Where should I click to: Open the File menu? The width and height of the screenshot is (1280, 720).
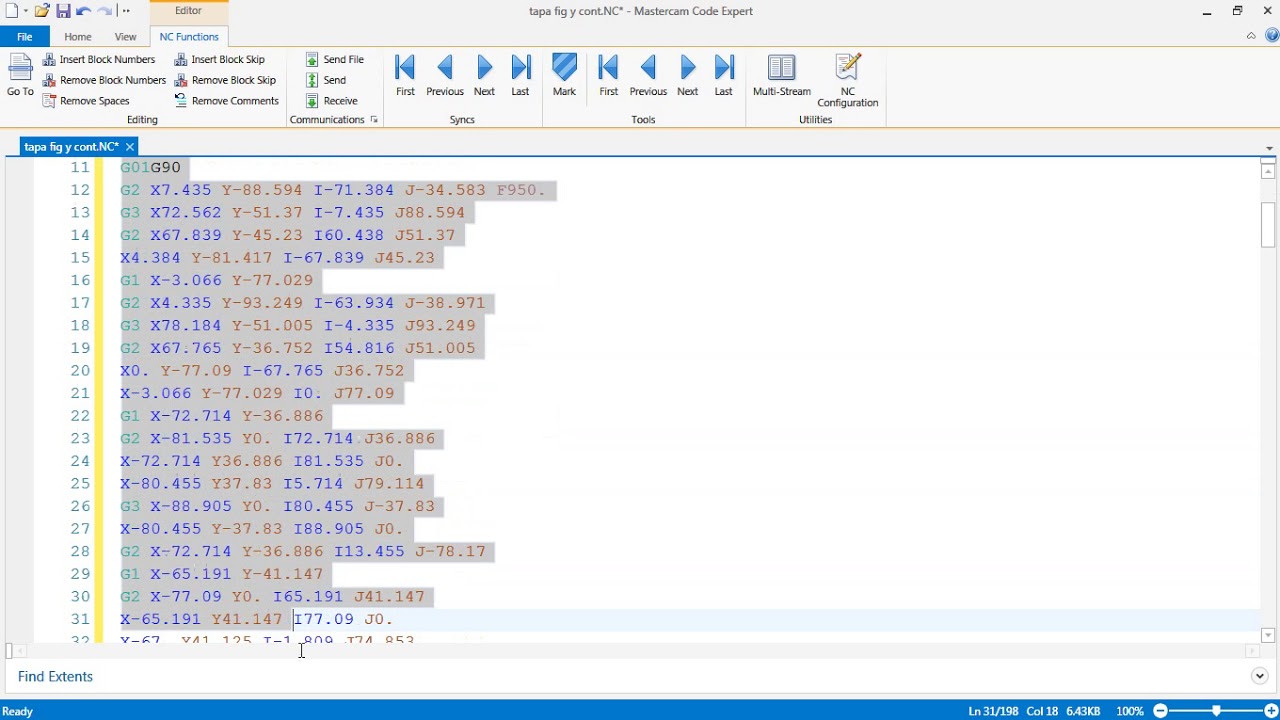[24, 37]
